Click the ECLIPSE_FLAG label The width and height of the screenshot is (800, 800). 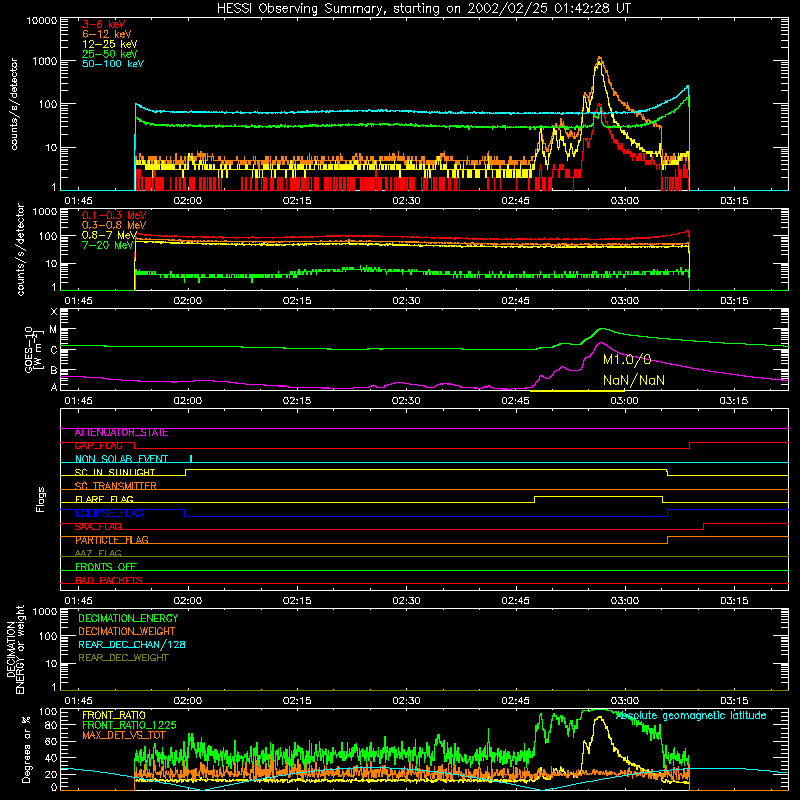pyautogui.click(x=109, y=513)
